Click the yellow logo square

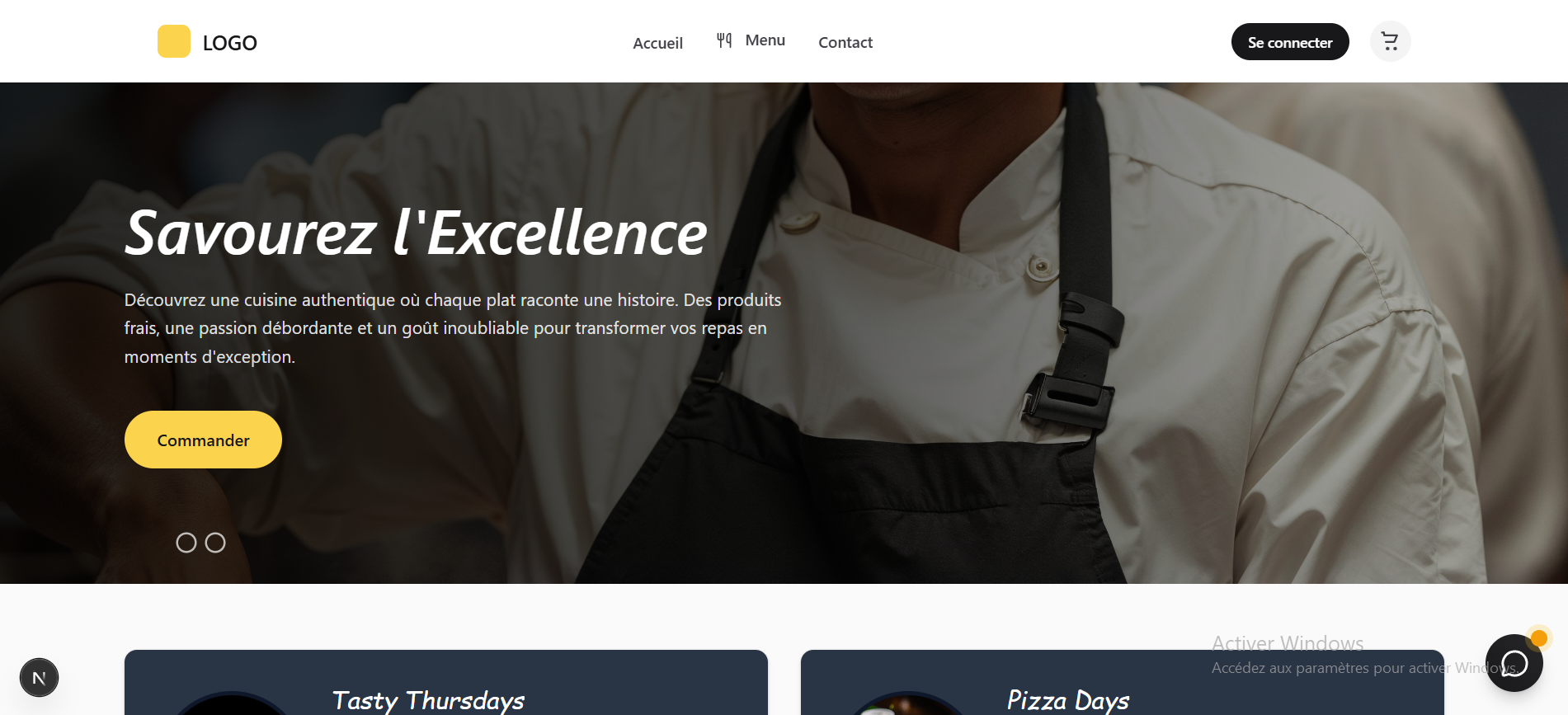click(x=174, y=41)
